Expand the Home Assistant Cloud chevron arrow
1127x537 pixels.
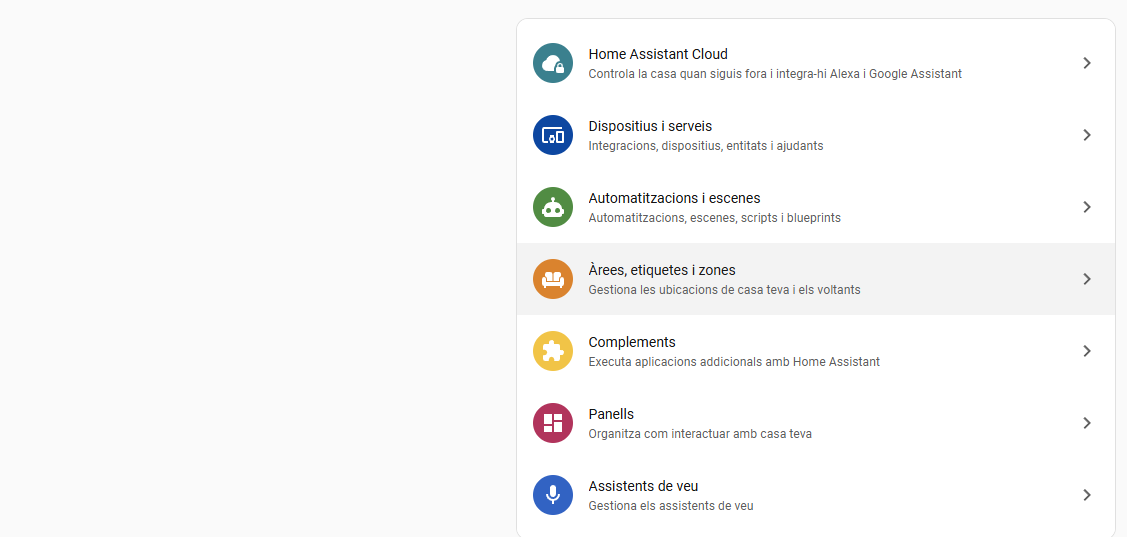pos(1087,63)
